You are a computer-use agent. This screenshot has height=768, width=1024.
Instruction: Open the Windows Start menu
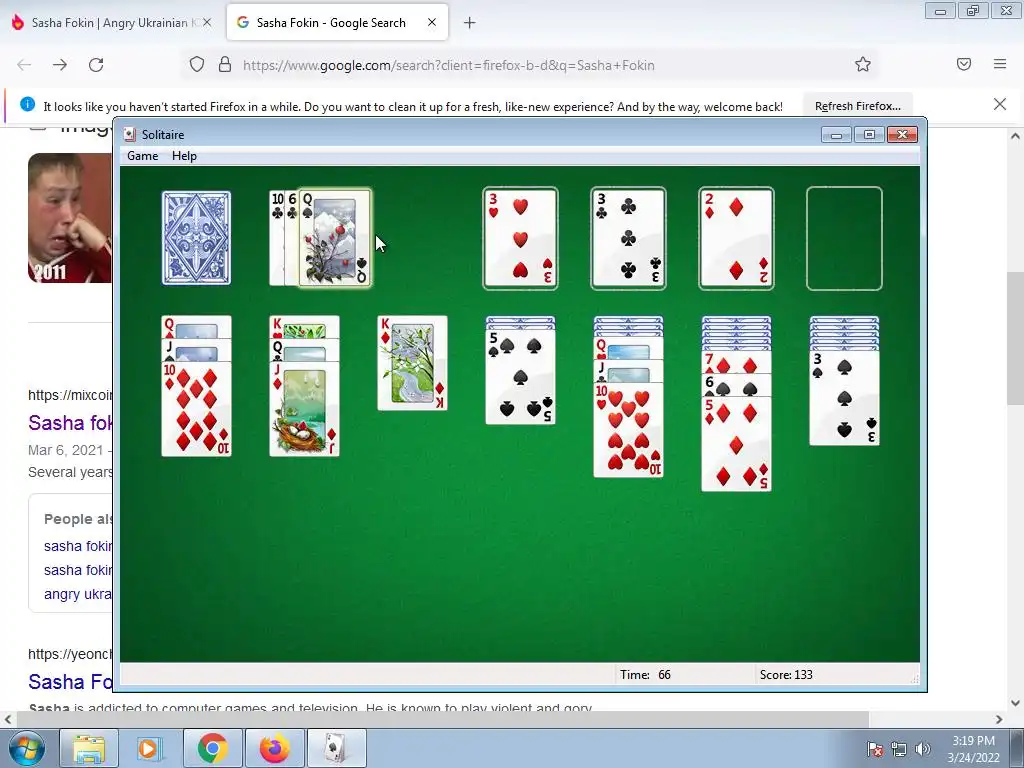coord(27,749)
